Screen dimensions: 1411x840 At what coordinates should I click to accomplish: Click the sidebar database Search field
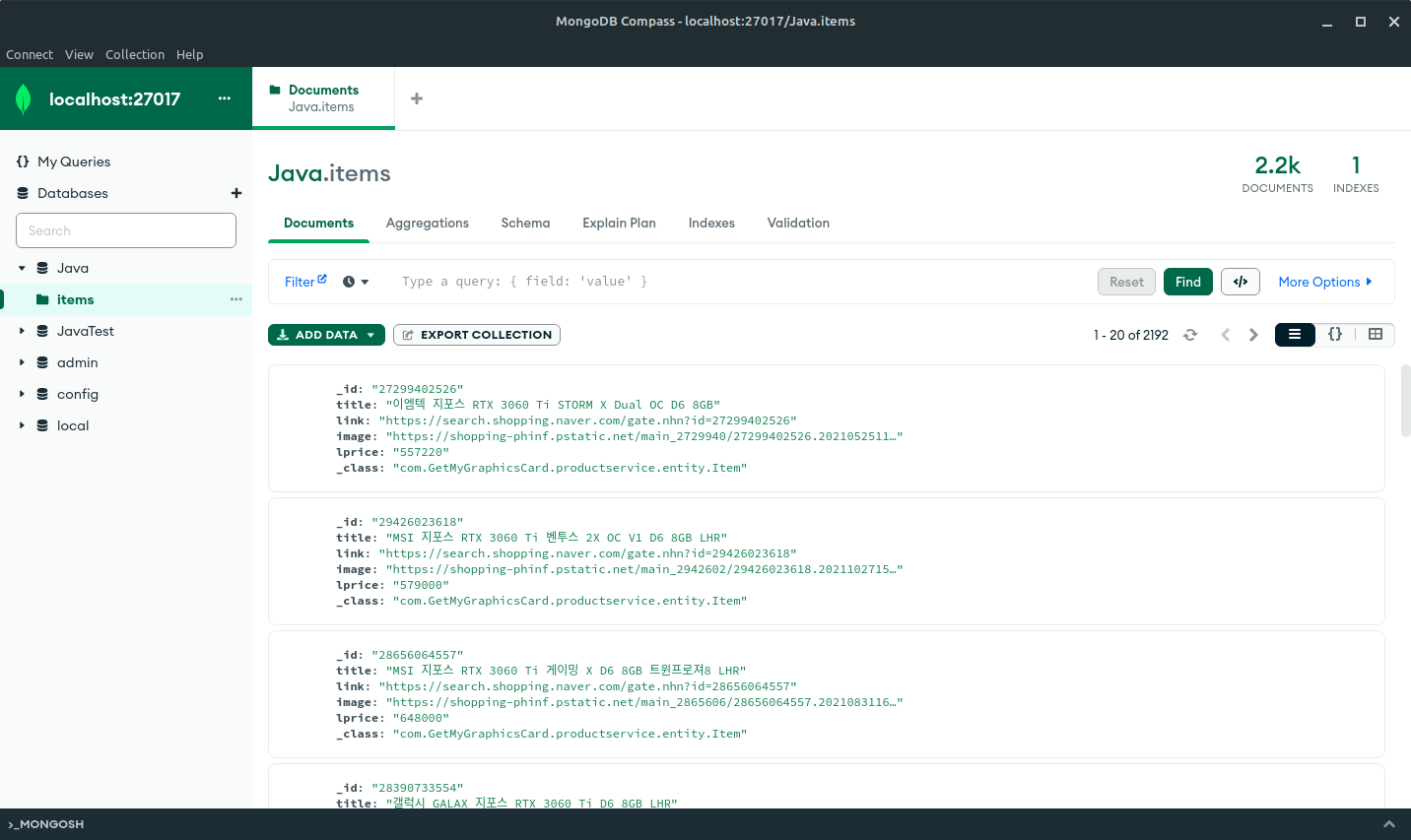pos(126,230)
